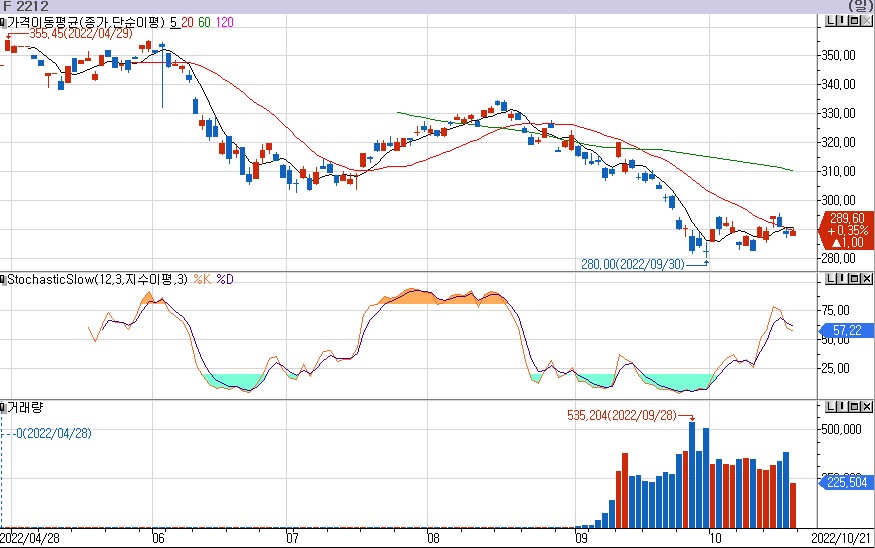The image size is (875, 548).
Task: Maximize the 거래량 volume panel
Action: 854,407
